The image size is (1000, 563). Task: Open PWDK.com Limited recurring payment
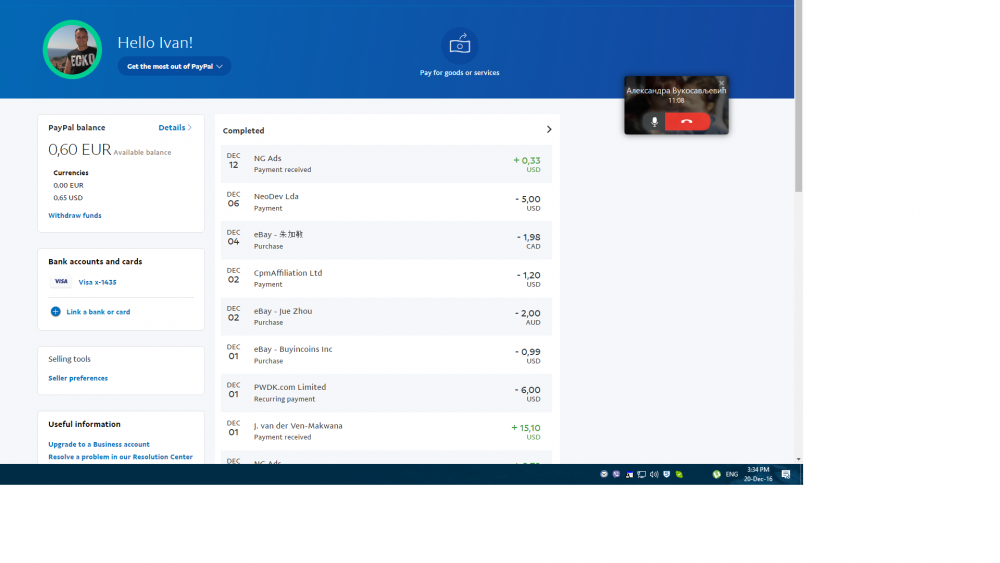(x=386, y=393)
